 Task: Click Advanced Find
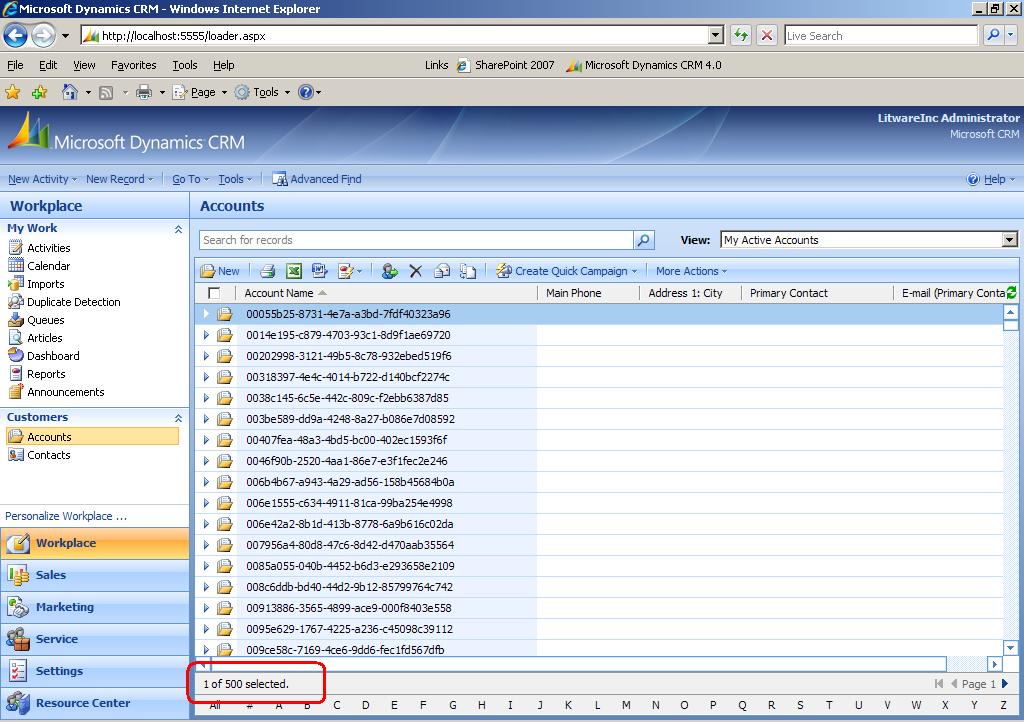(x=317, y=179)
